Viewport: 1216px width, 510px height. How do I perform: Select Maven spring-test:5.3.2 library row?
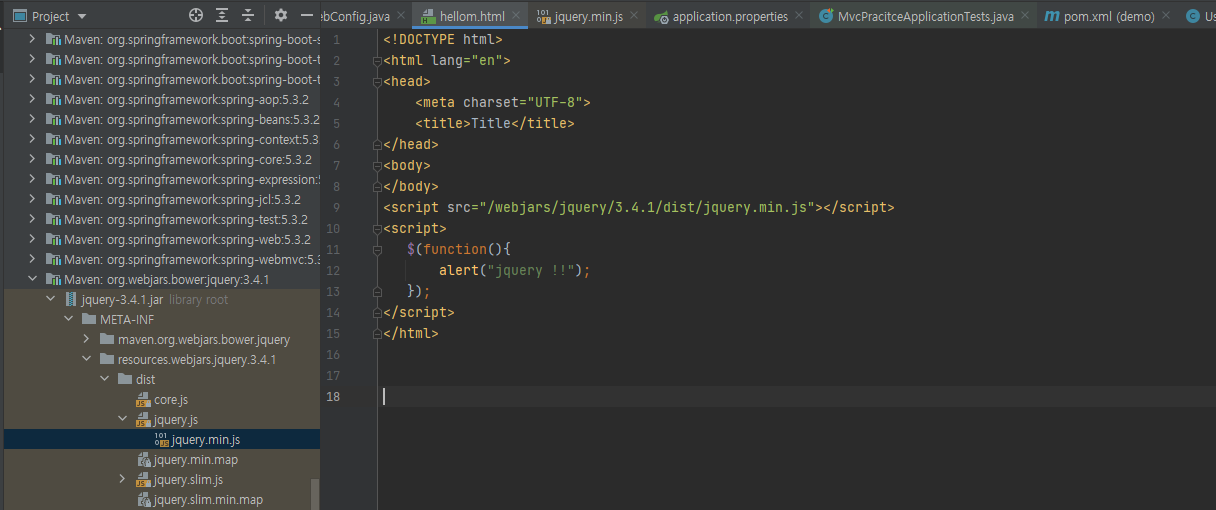click(162, 220)
